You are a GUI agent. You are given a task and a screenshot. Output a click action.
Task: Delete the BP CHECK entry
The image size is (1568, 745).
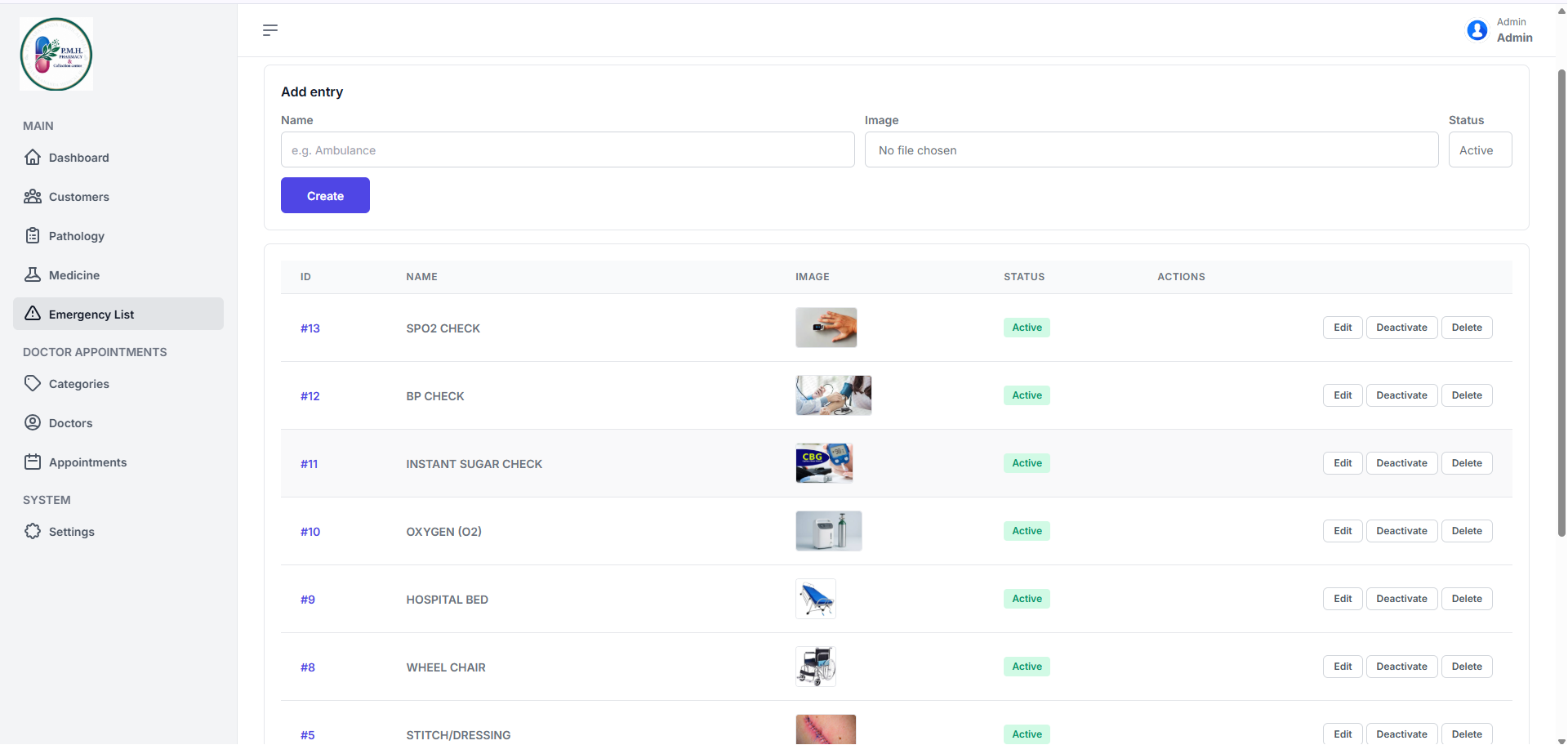1467,395
